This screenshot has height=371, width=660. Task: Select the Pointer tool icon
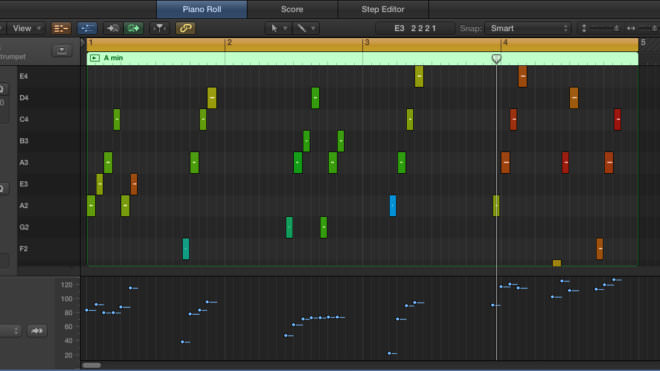tap(274, 28)
